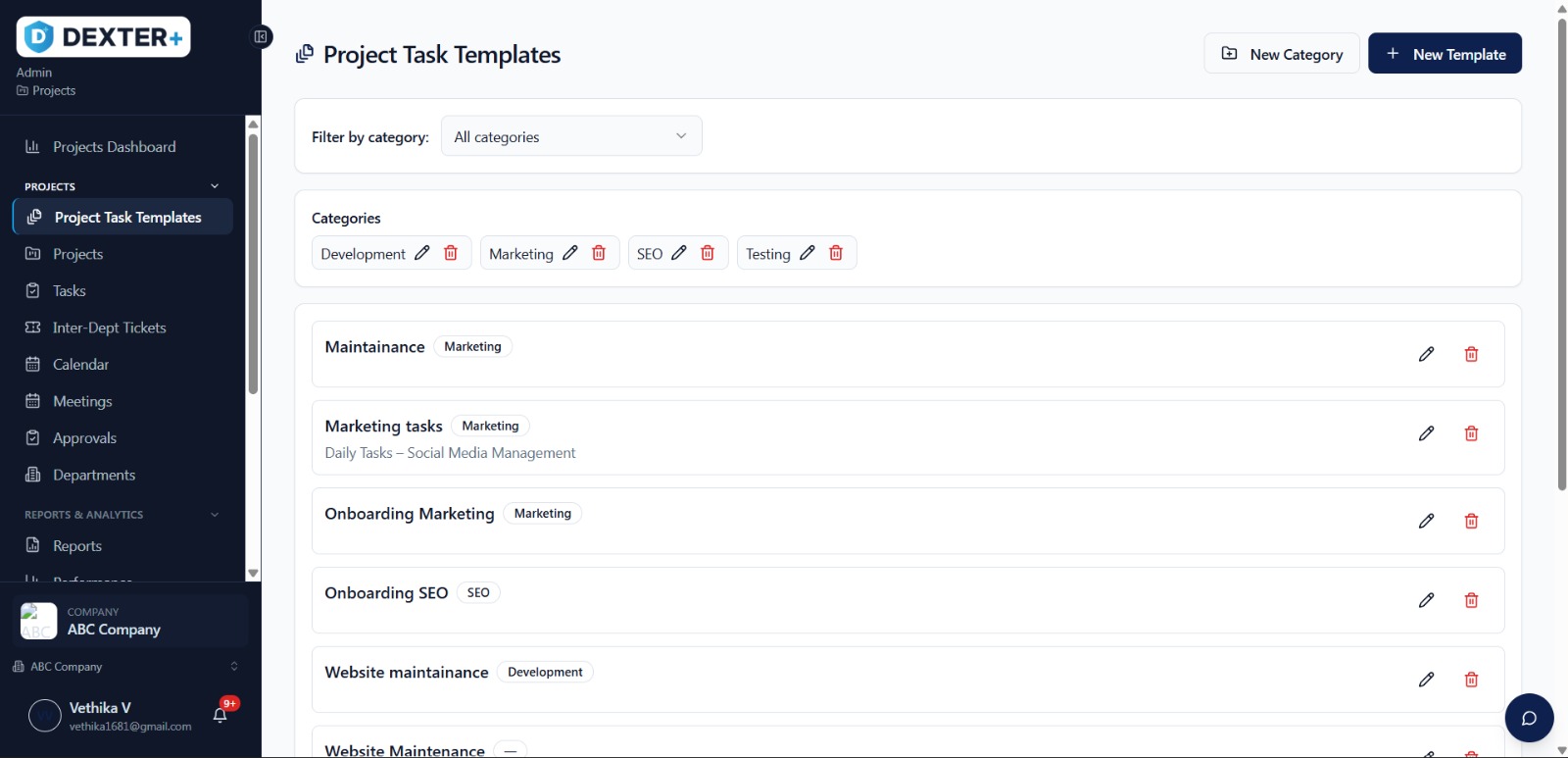Image resolution: width=1568 pixels, height=758 pixels.
Task: Click 'Daily Tasks – Social Media Management' description
Action: 450,453
